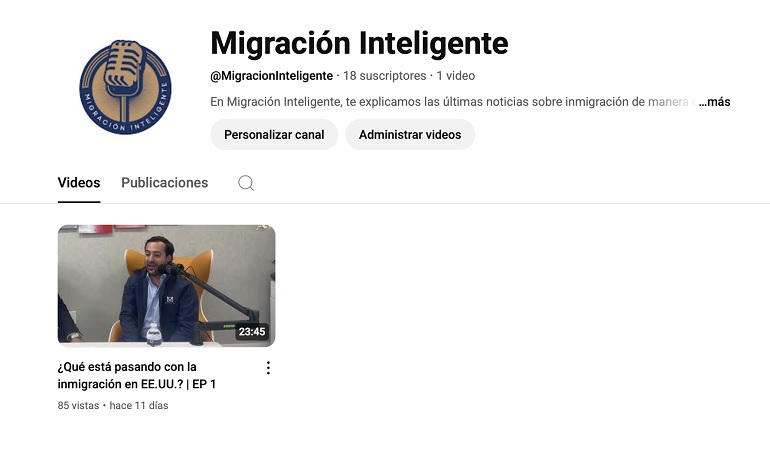Click the @MigracionInteligente handle

tap(272, 76)
